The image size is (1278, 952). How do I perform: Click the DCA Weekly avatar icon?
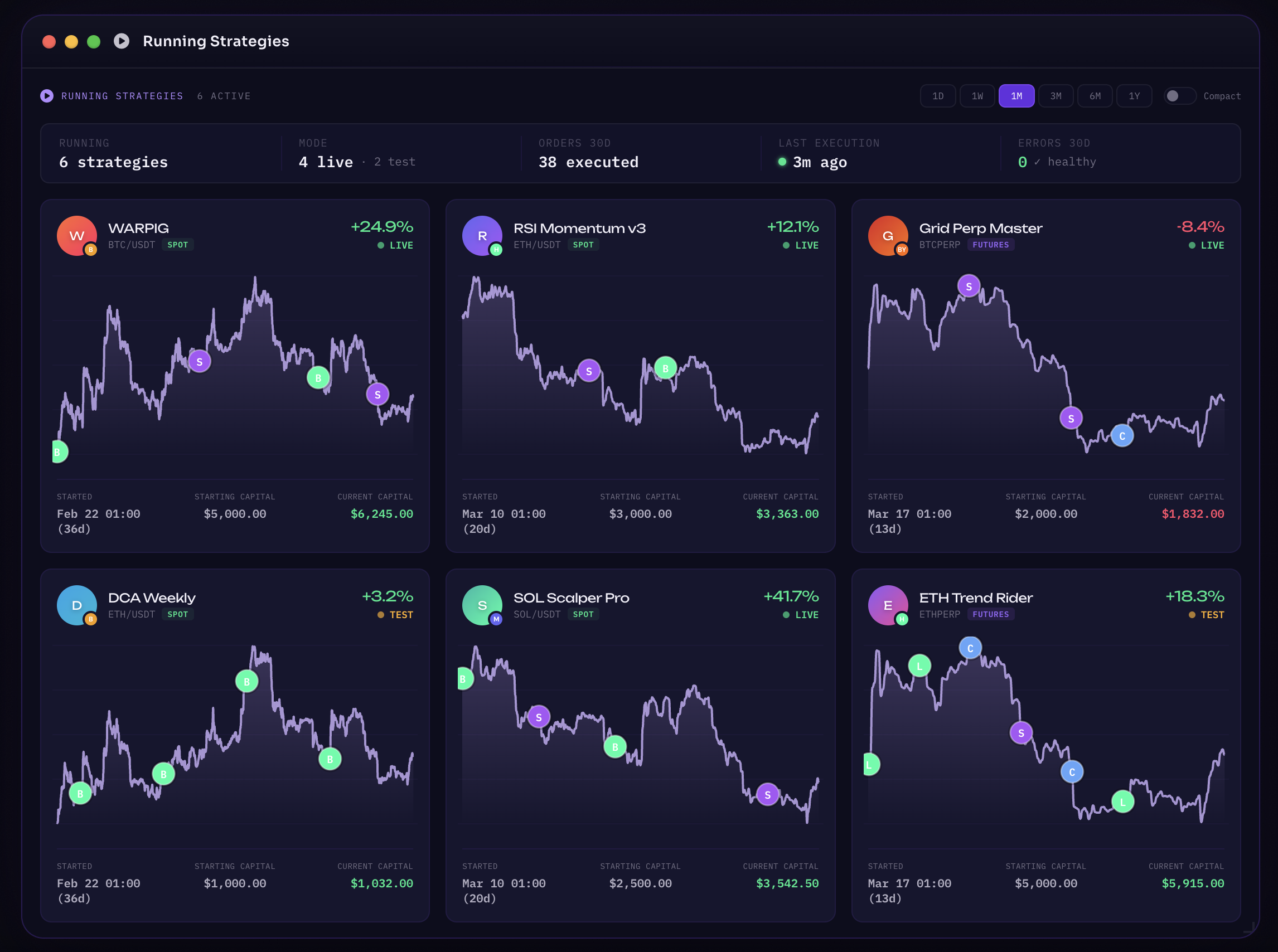click(x=76, y=605)
